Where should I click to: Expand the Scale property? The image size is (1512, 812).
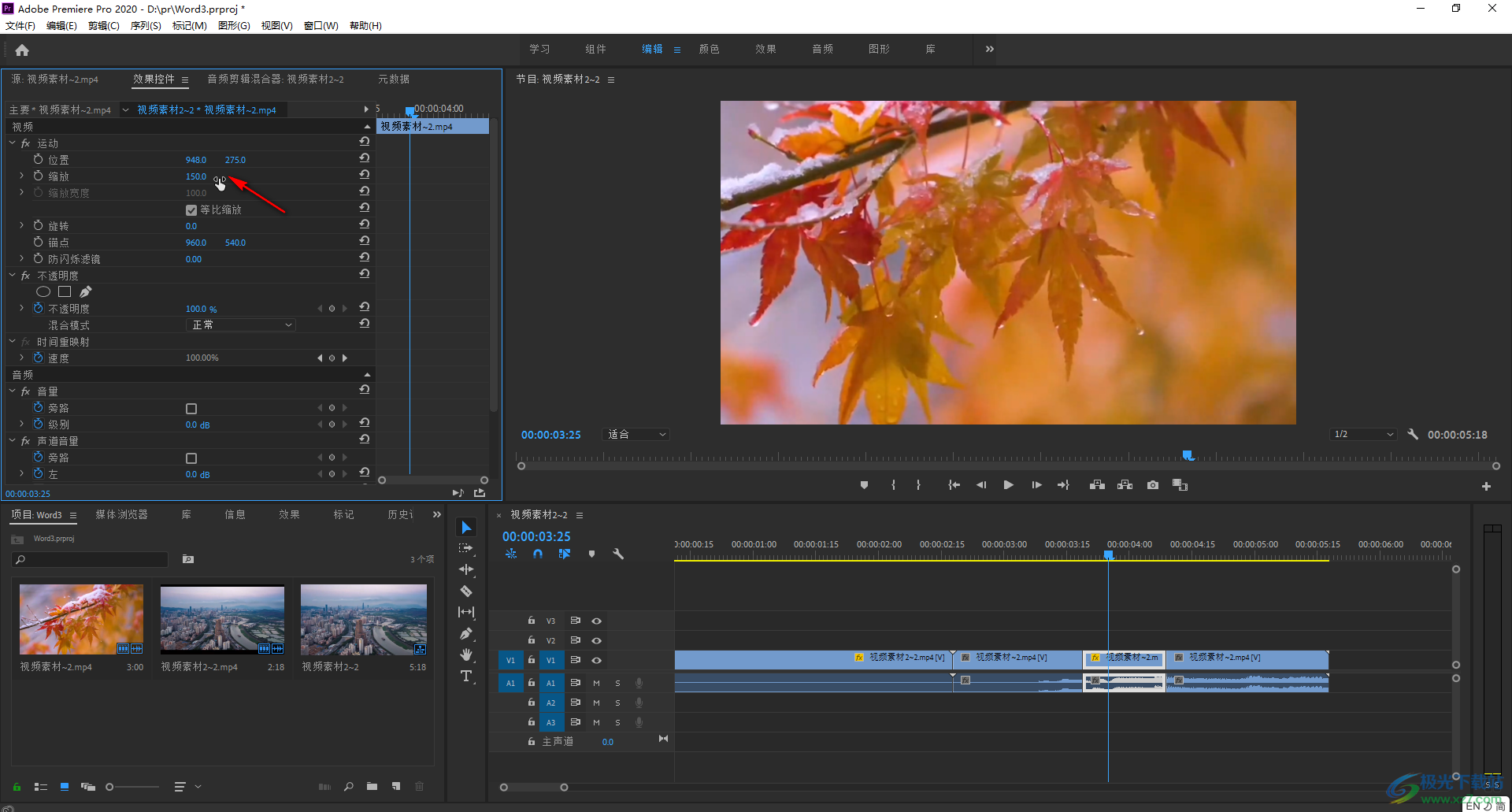pos(21,176)
